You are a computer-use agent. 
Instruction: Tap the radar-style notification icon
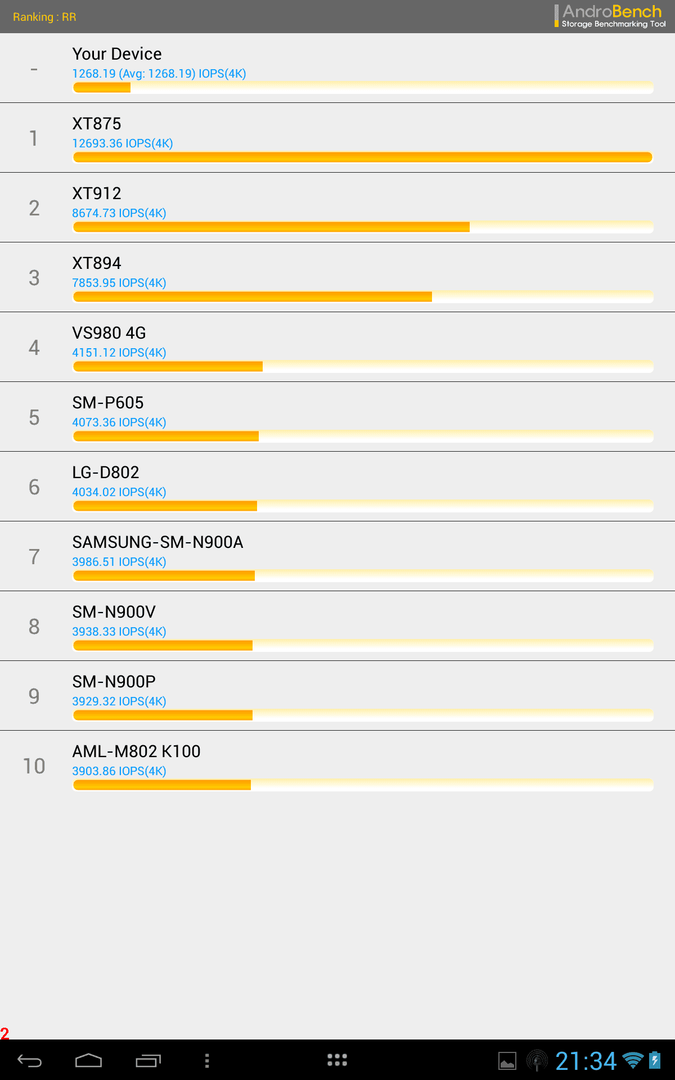pyautogui.click(x=537, y=1061)
